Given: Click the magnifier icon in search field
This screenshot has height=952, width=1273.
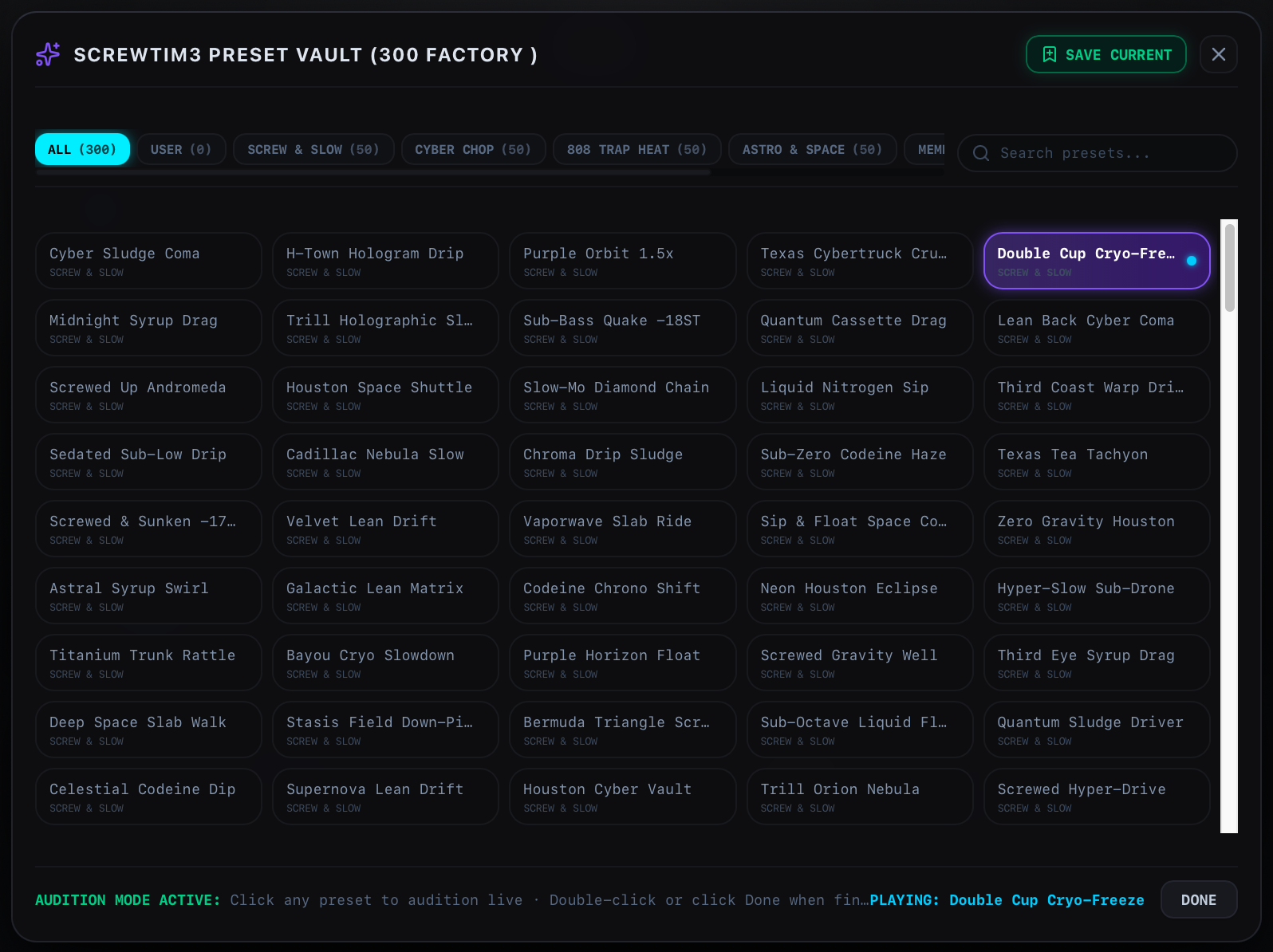Looking at the screenshot, I should [981, 153].
